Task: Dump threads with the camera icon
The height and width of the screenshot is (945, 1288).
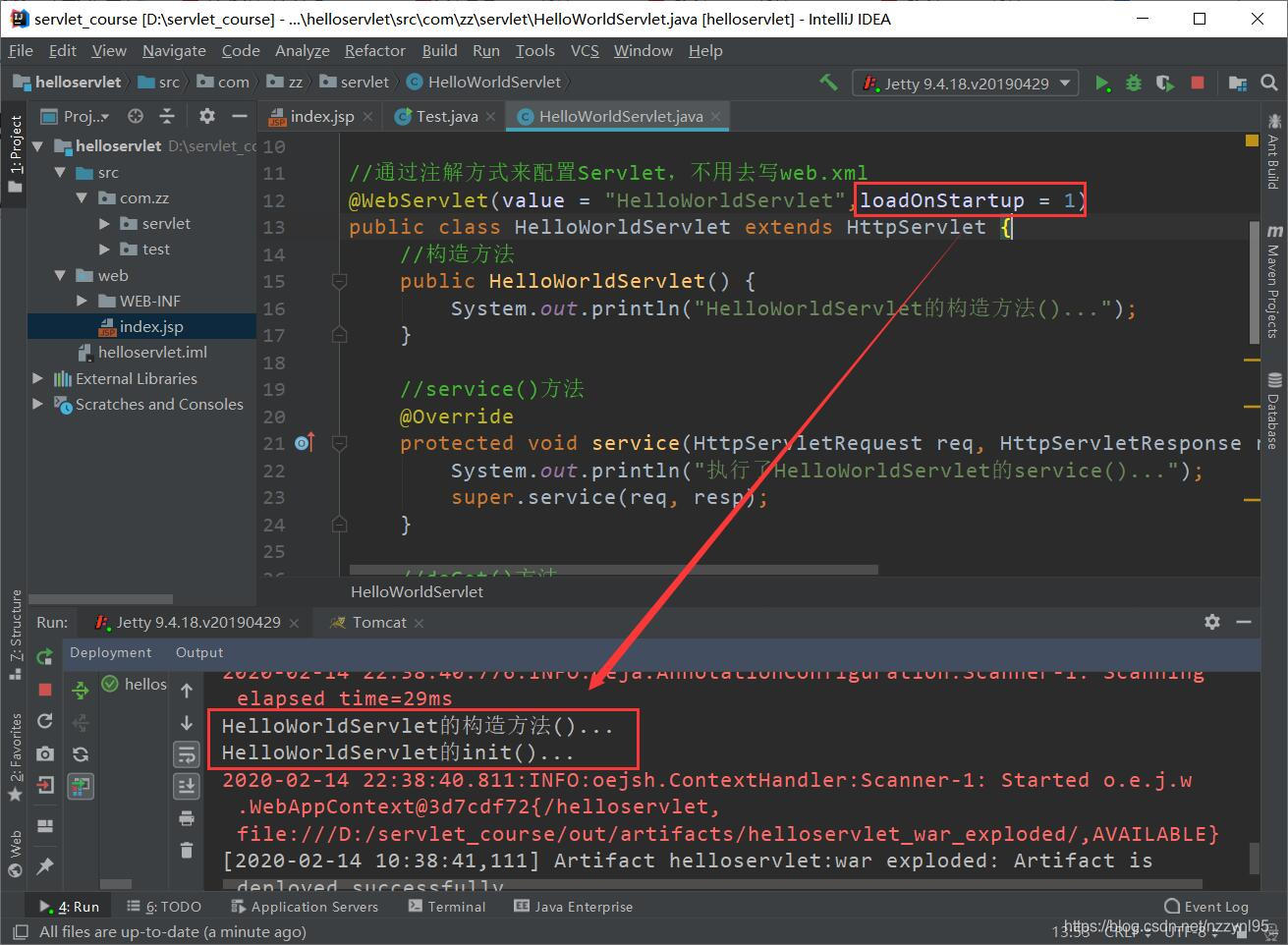Action: pos(44,753)
